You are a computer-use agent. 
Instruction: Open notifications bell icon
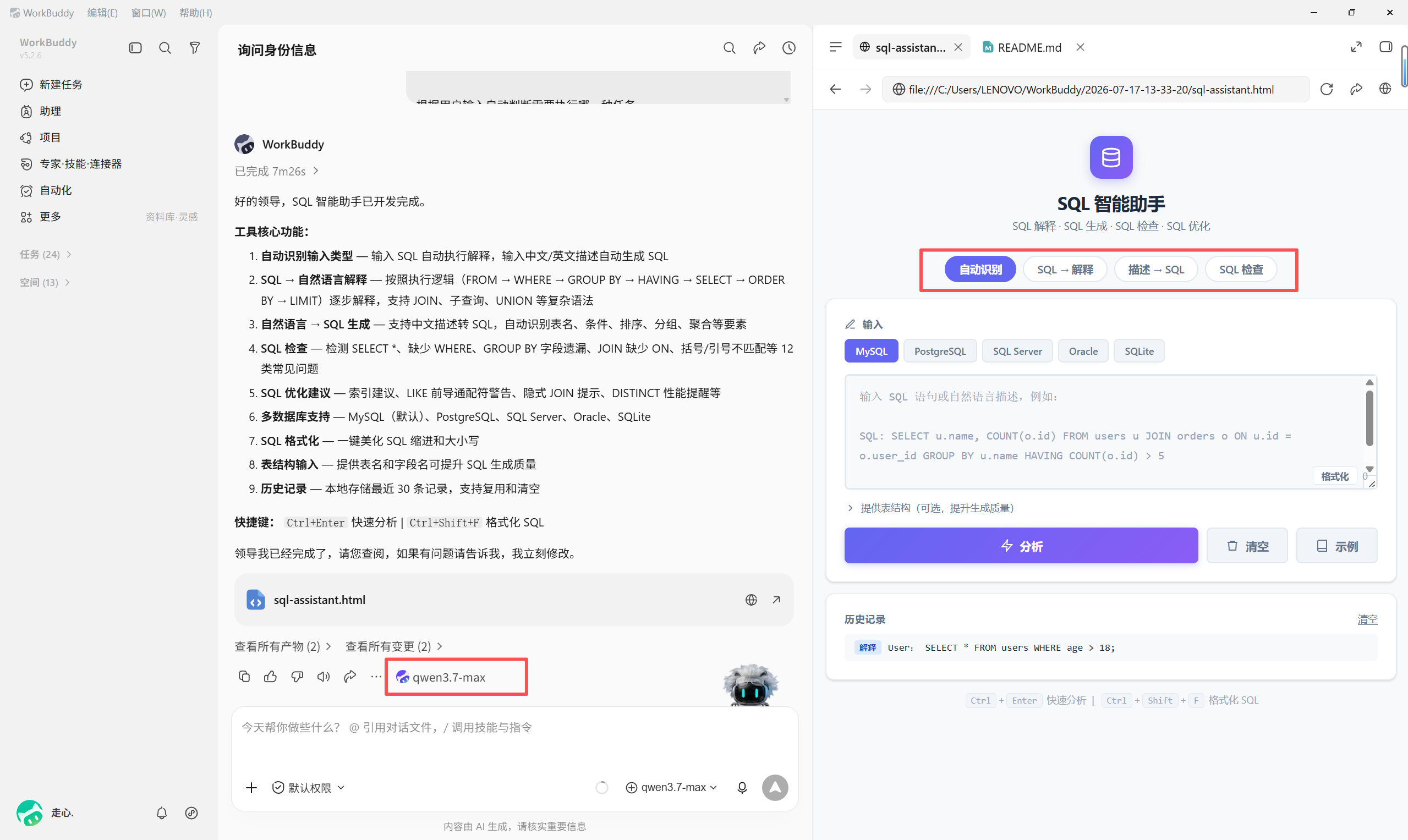point(161,814)
